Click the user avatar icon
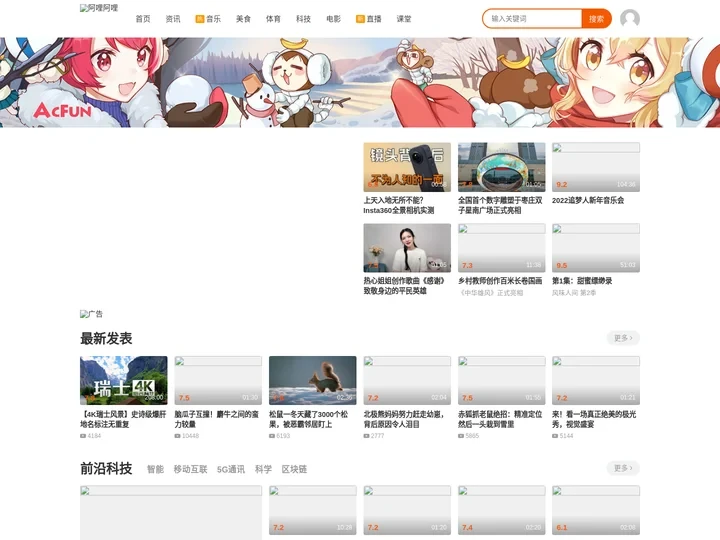720x540 pixels. tap(630, 19)
